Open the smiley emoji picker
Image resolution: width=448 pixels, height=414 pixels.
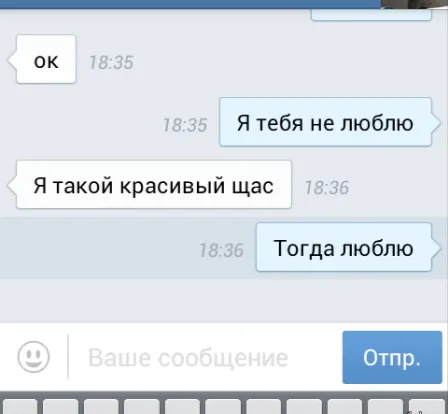33,357
